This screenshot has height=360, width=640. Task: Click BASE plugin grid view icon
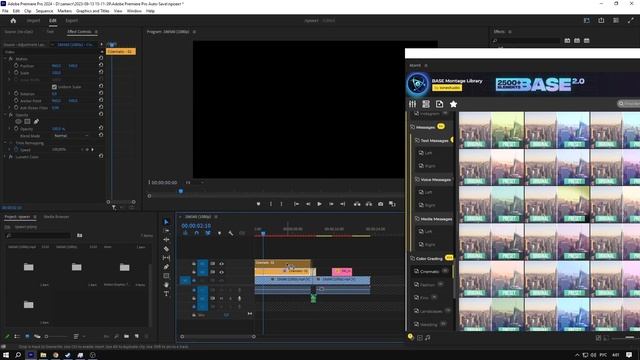(x=426, y=104)
